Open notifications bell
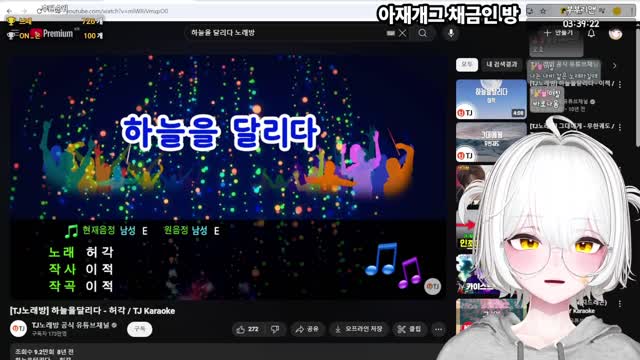640x360 pixels. pyautogui.click(x=591, y=33)
